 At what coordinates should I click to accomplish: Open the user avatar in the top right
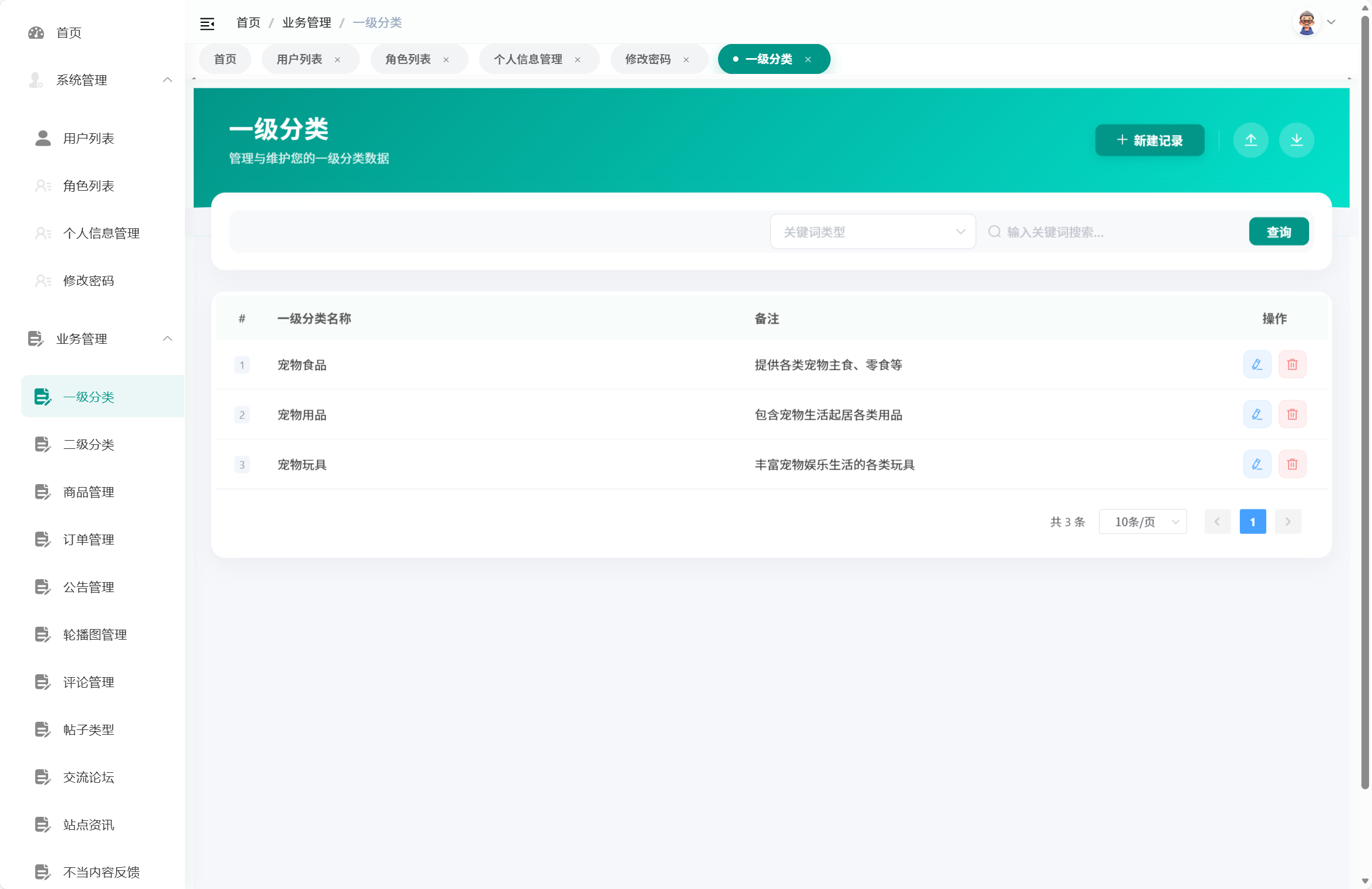click(1307, 22)
